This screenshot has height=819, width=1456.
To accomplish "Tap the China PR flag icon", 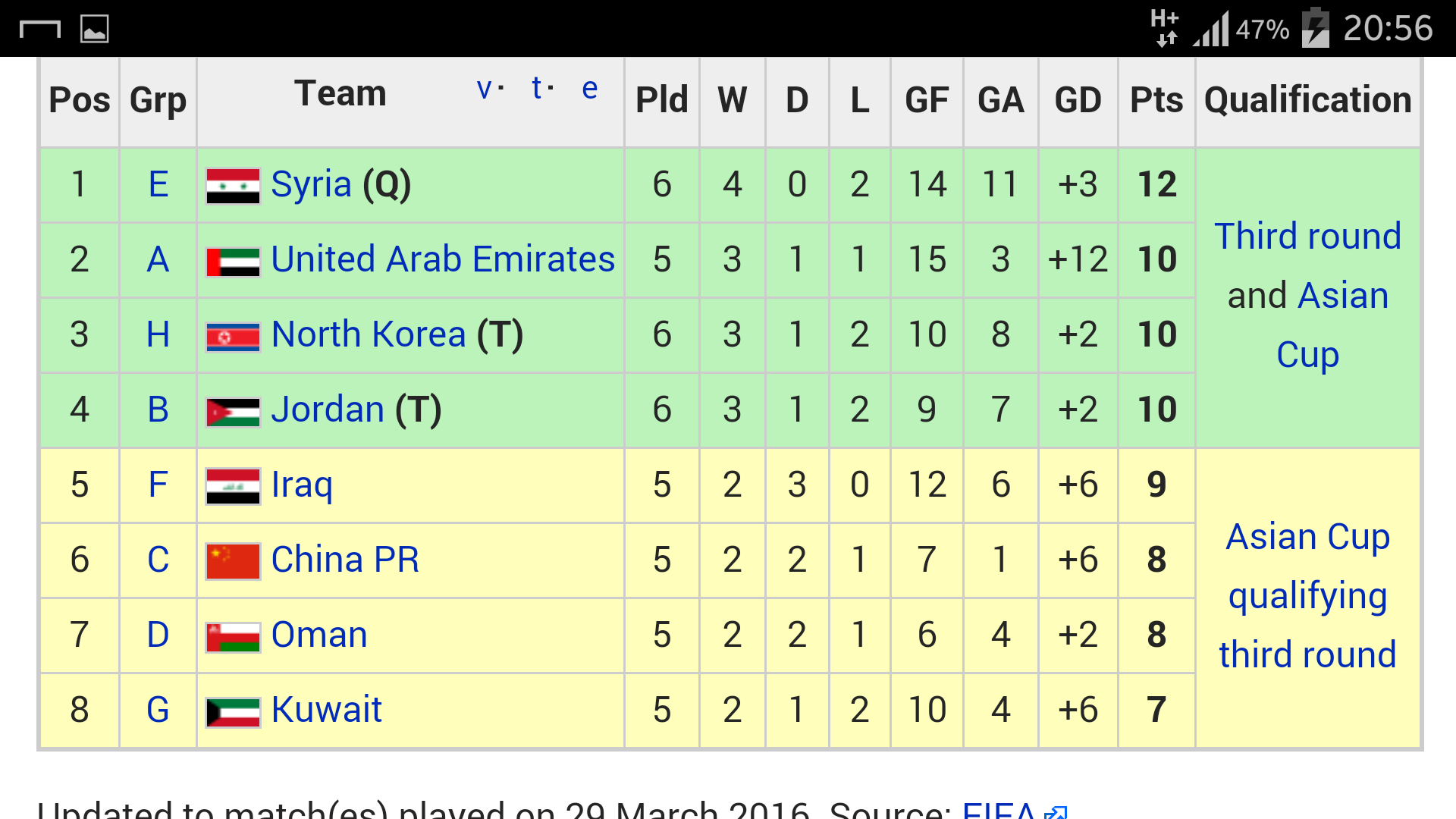I will point(233,561).
